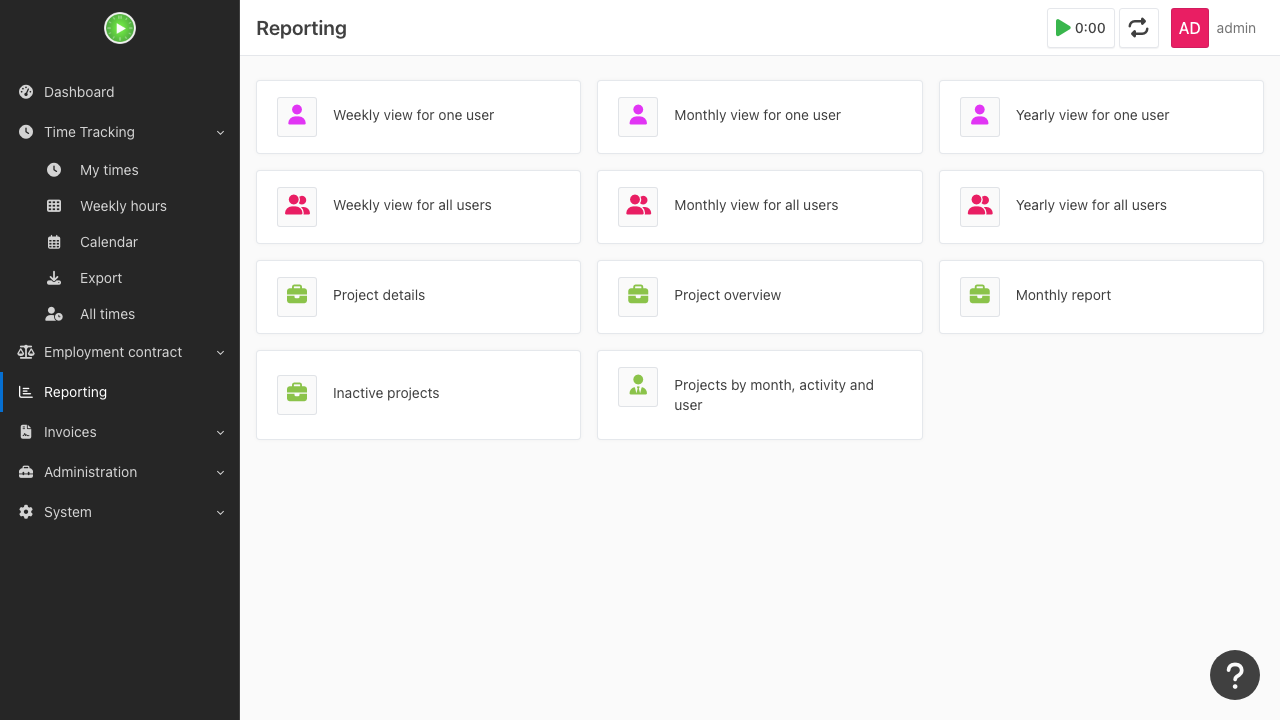Click the briefcase icon on Monthly report
The image size is (1280, 720).
(x=980, y=296)
